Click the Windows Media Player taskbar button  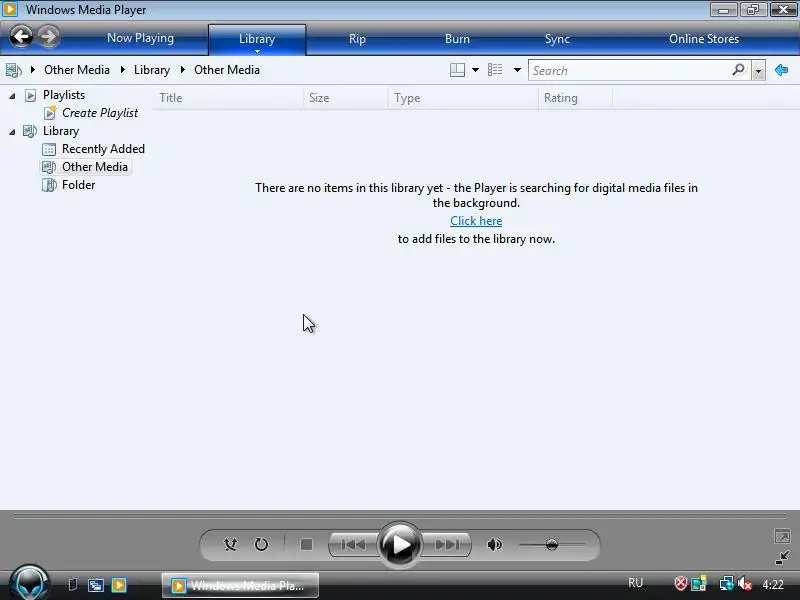coord(240,586)
